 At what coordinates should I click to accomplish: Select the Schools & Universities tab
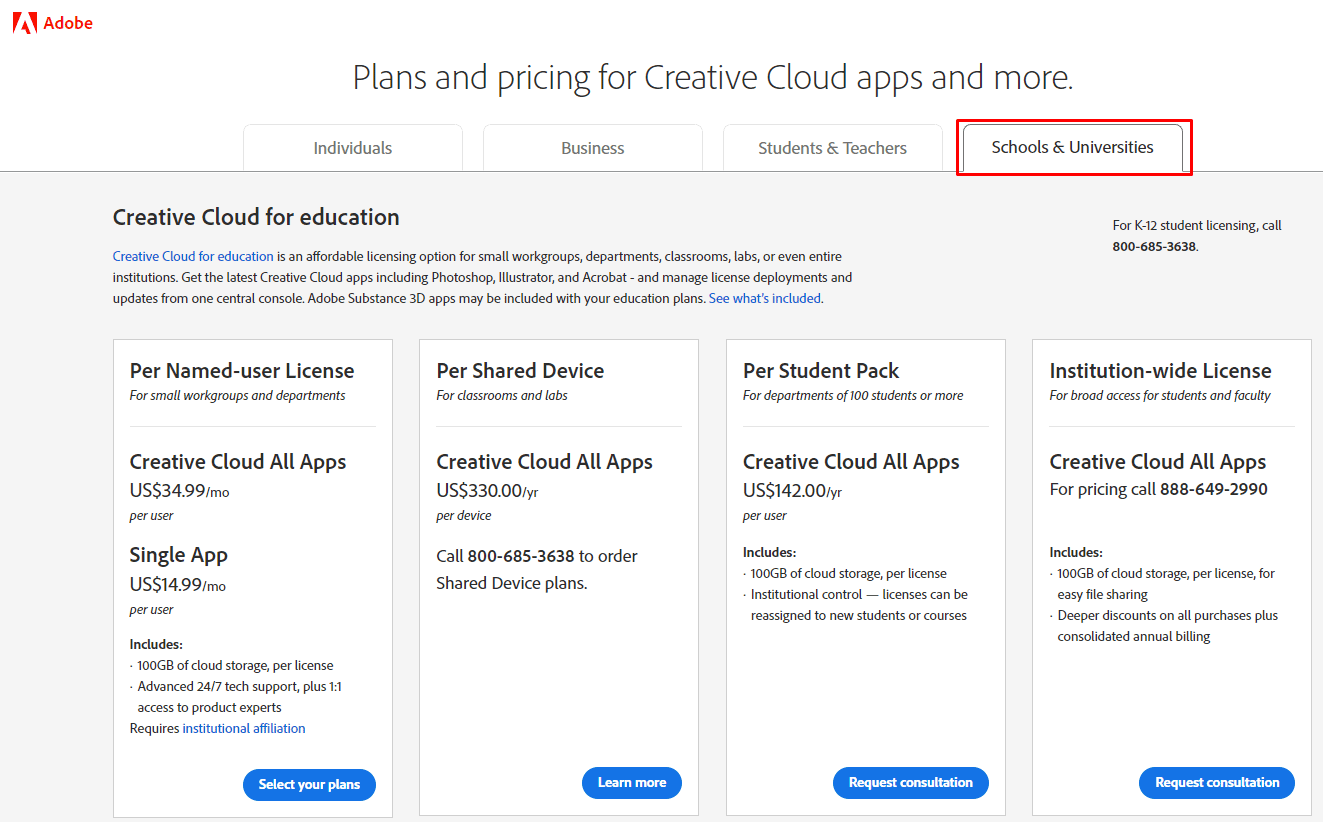1073,147
